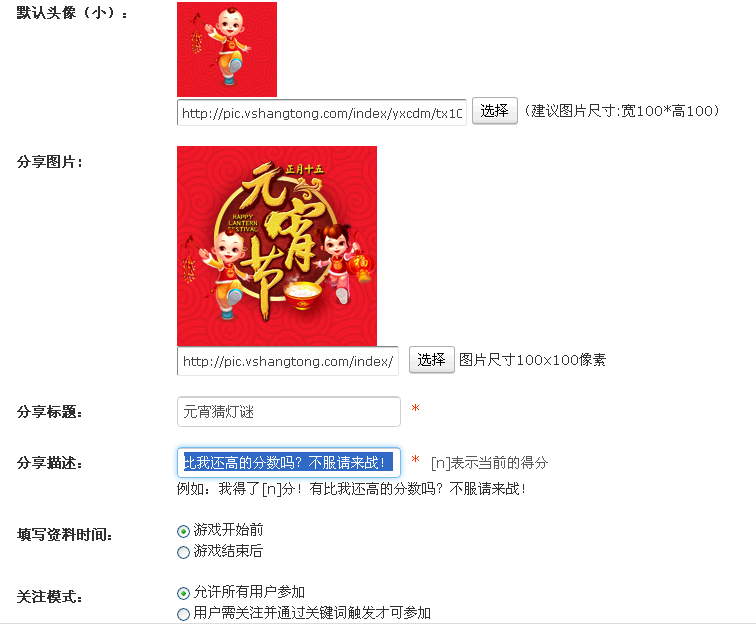The height and width of the screenshot is (625, 756).
Task: Focus the default avatar URL field
Action: (322, 112)
